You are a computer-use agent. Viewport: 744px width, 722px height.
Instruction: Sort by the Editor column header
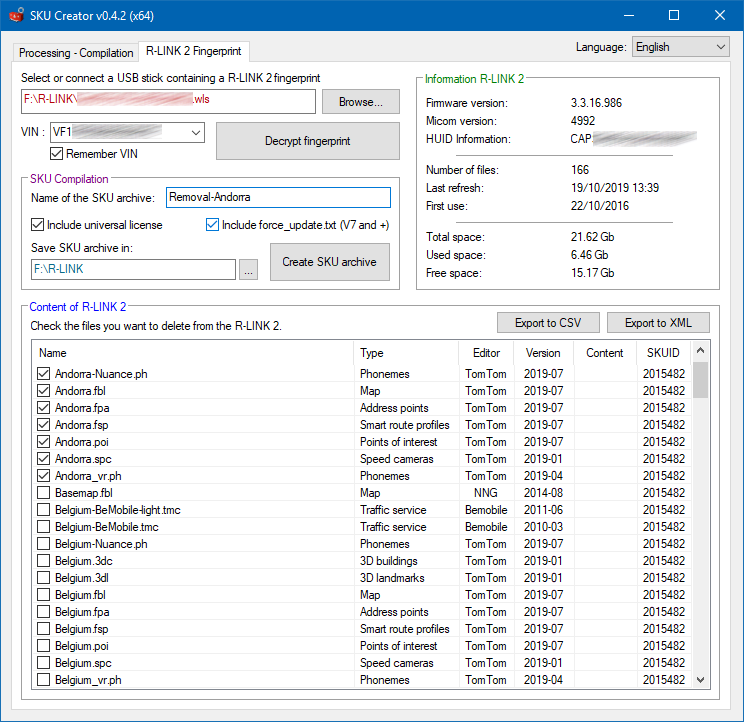(x=486, y=353)
